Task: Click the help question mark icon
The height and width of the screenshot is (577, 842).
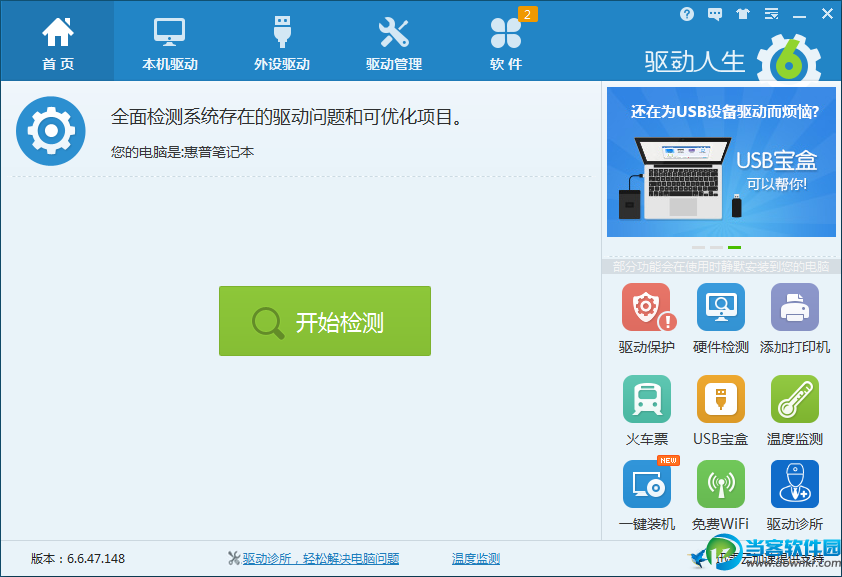Action: click(x=687, y=14)
